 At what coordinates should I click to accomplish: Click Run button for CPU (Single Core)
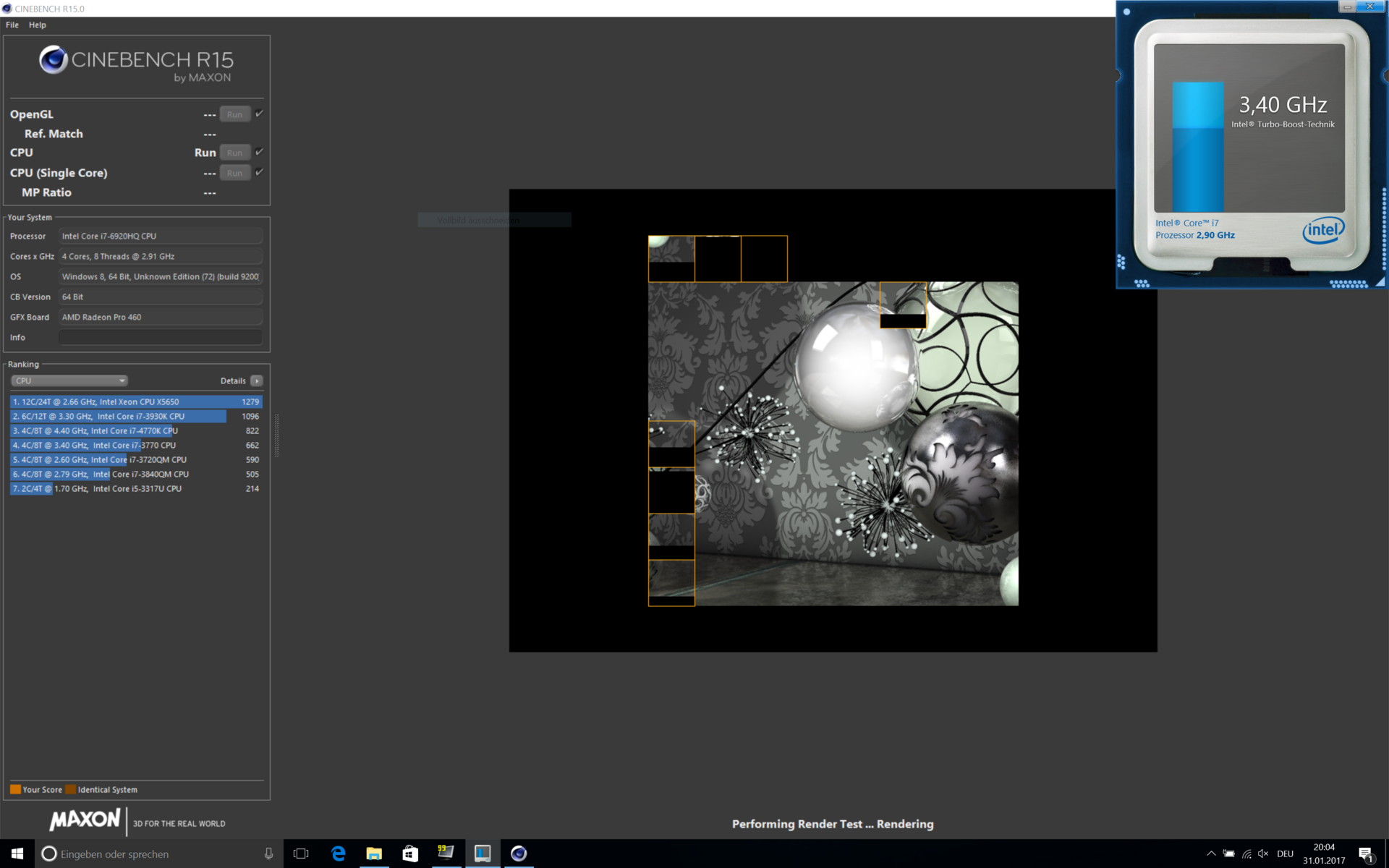[x=234, y=173]
